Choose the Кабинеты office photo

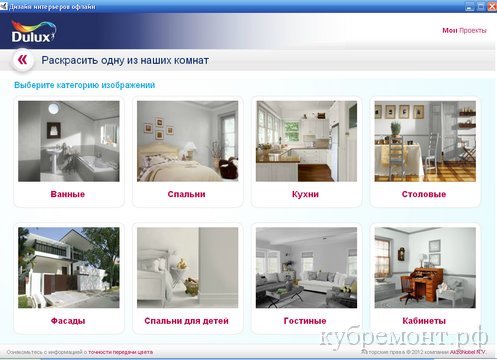point(425,268)
